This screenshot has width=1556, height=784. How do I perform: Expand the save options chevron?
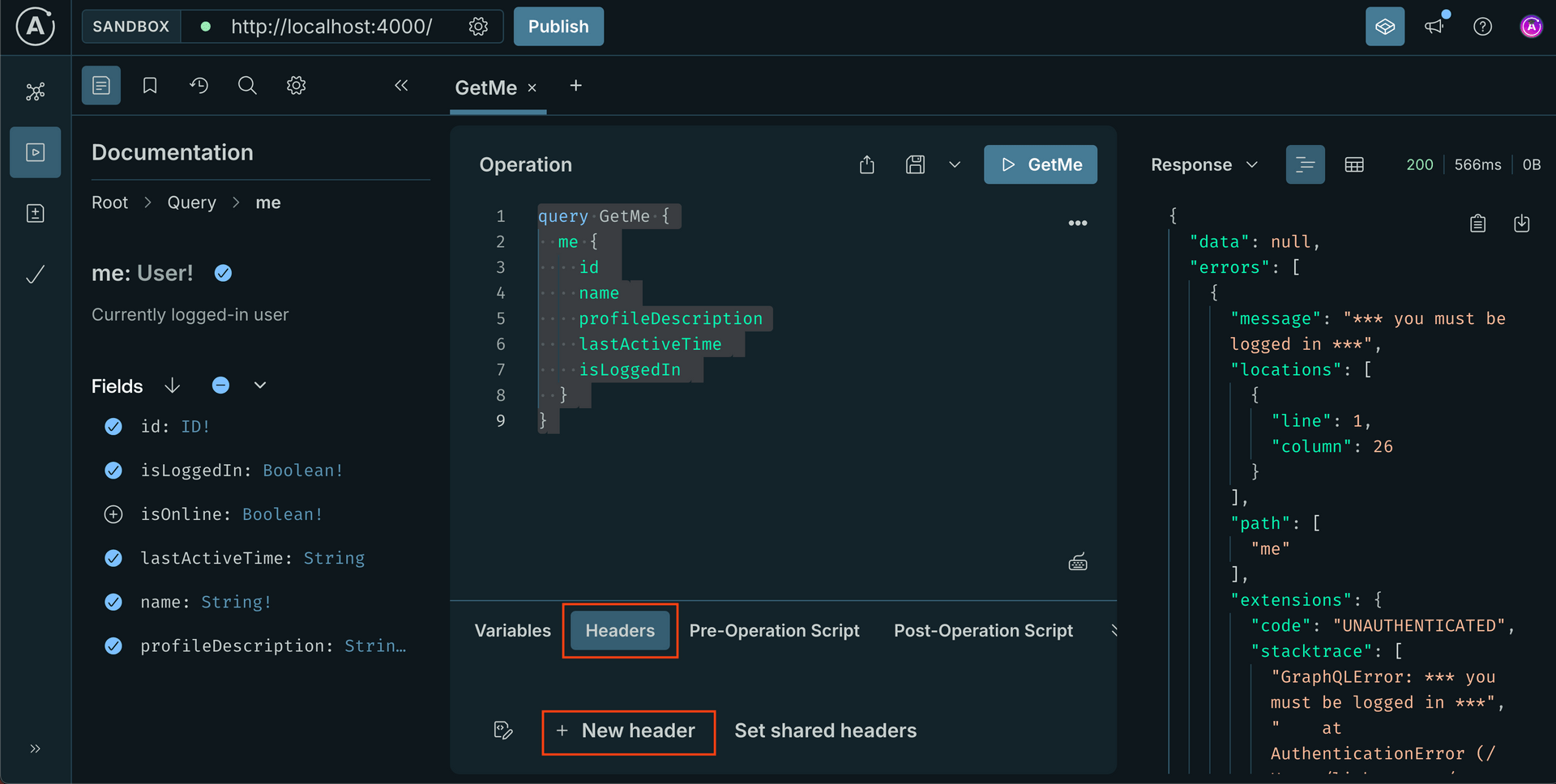click(955, 165)
